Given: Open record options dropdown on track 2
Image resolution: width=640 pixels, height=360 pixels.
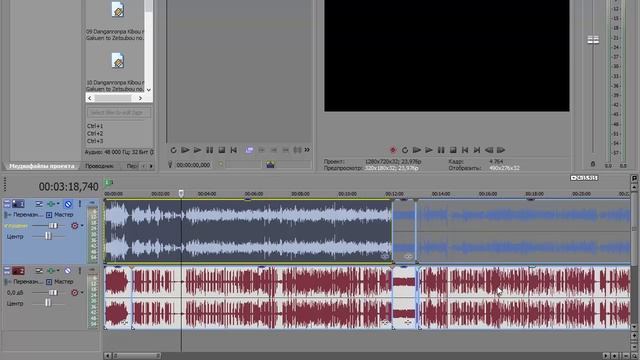Looking at the screenshot, I should pyautogui.click(x=82, y=293).
